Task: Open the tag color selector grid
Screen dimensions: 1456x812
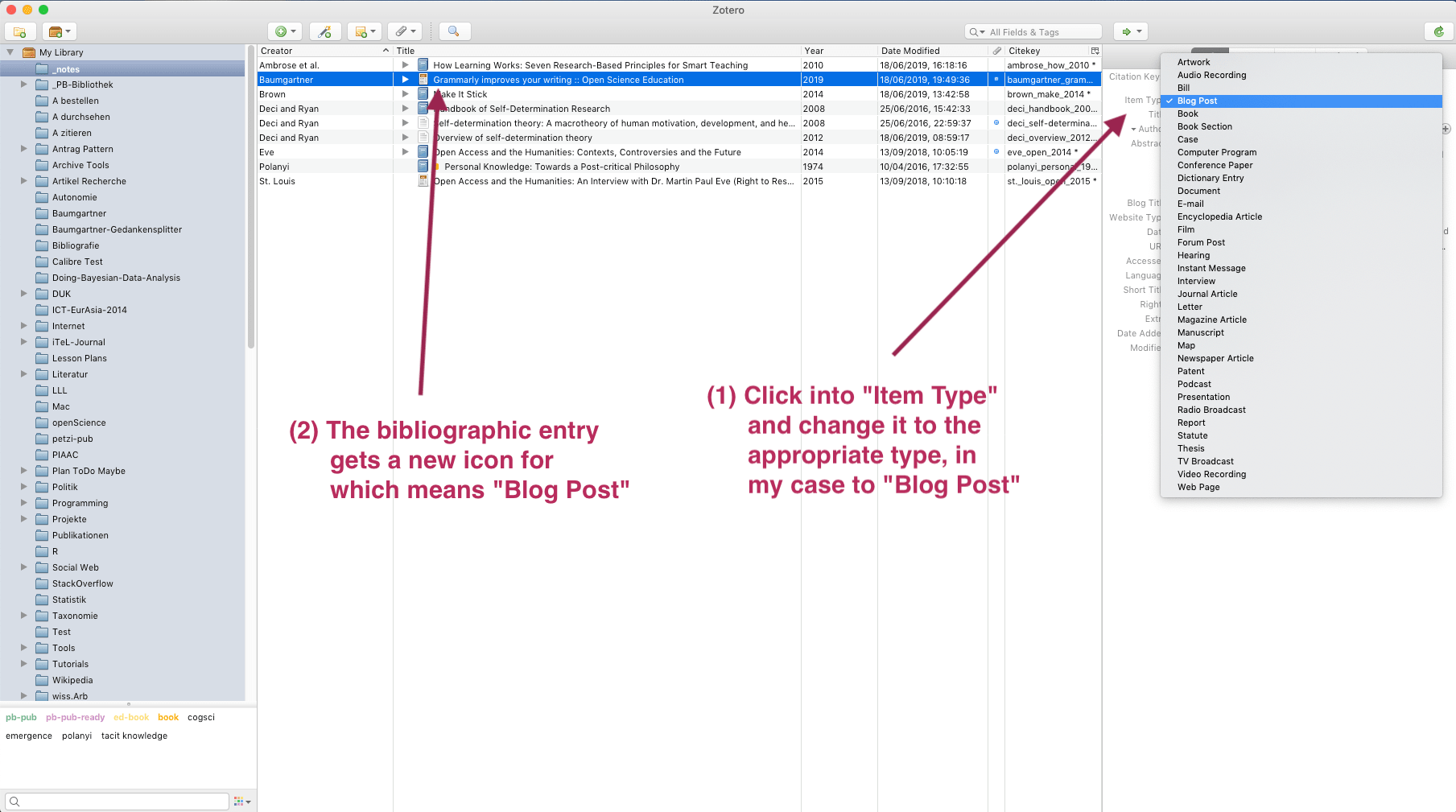Action: click(239, 801)
